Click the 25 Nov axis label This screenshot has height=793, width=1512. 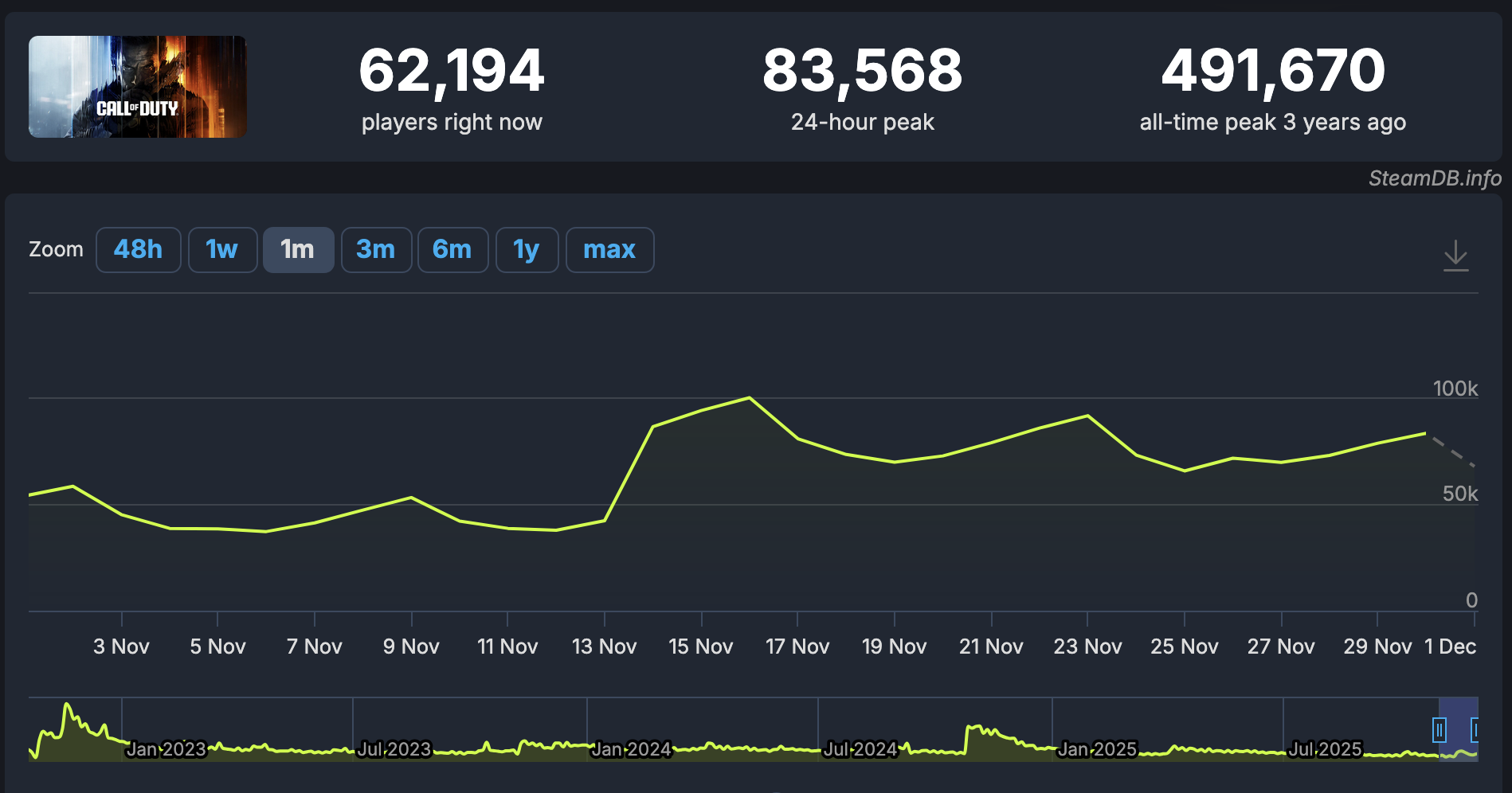pos(1185,647)
